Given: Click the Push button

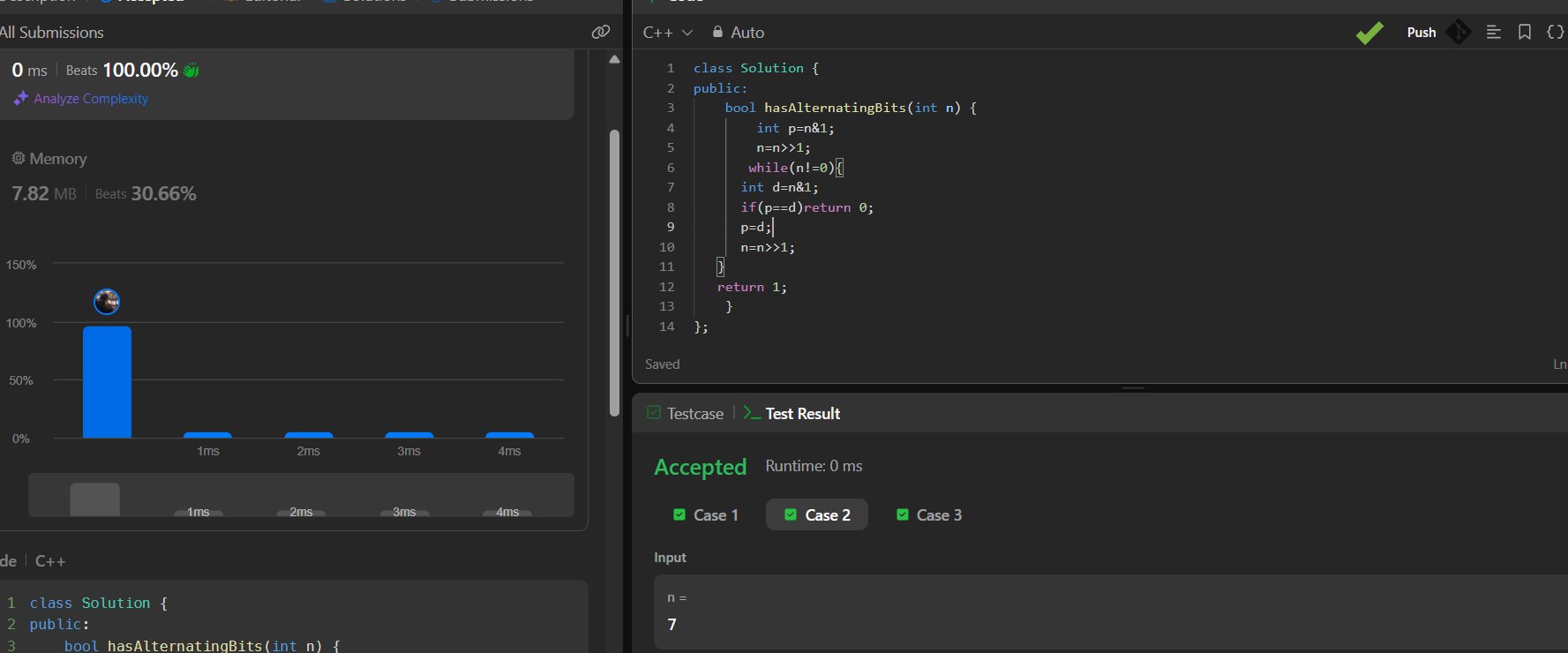Looking at the screenshot, I should click(1421, 33).
